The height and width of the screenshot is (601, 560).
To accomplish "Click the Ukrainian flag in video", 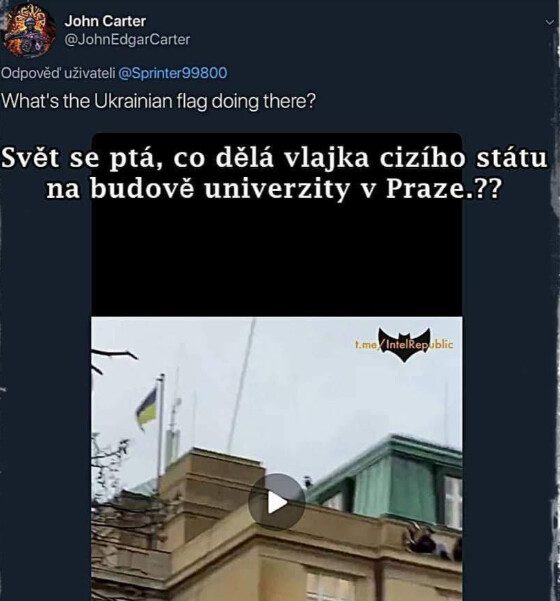I will (x=147, y=408).
